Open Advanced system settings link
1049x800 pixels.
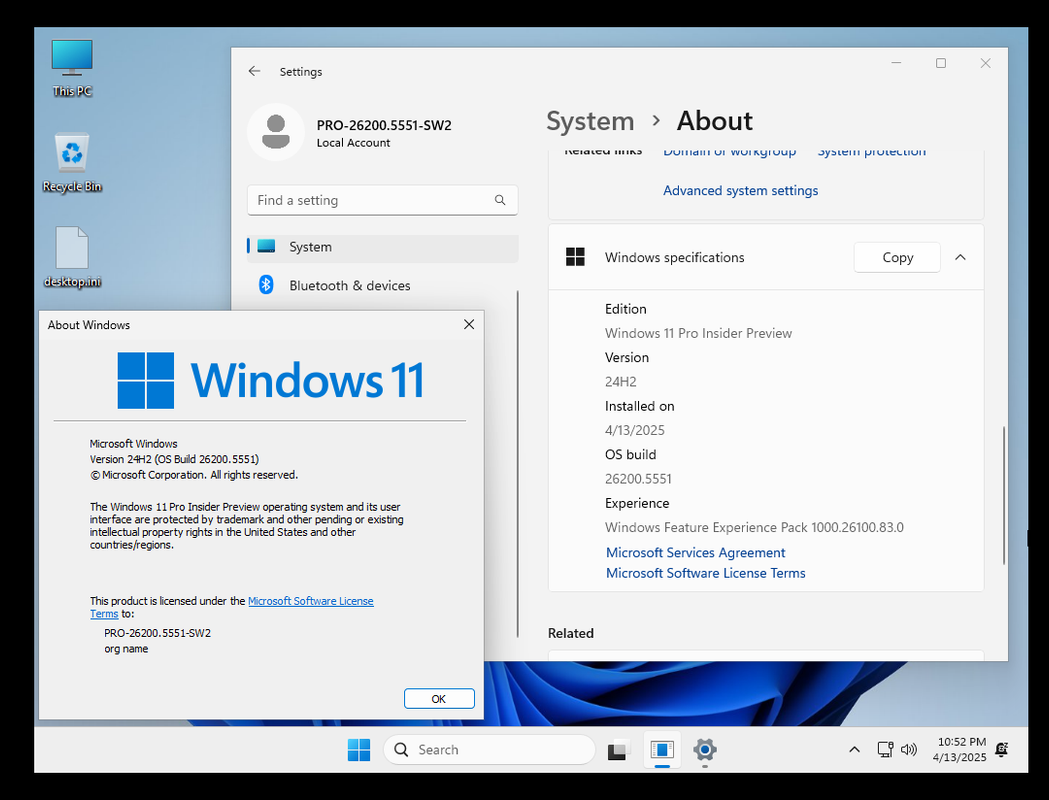(x=741, y=191)
